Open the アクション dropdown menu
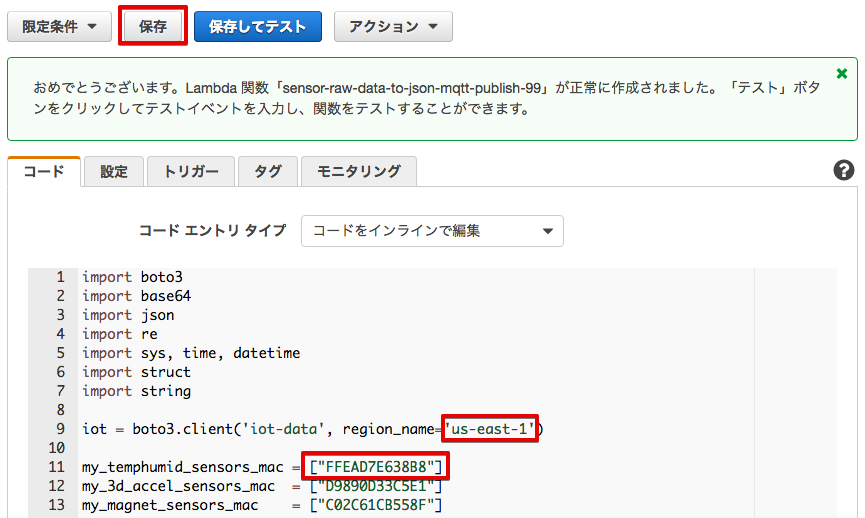The height and width of the screenshot is (518, 865). 393,26
